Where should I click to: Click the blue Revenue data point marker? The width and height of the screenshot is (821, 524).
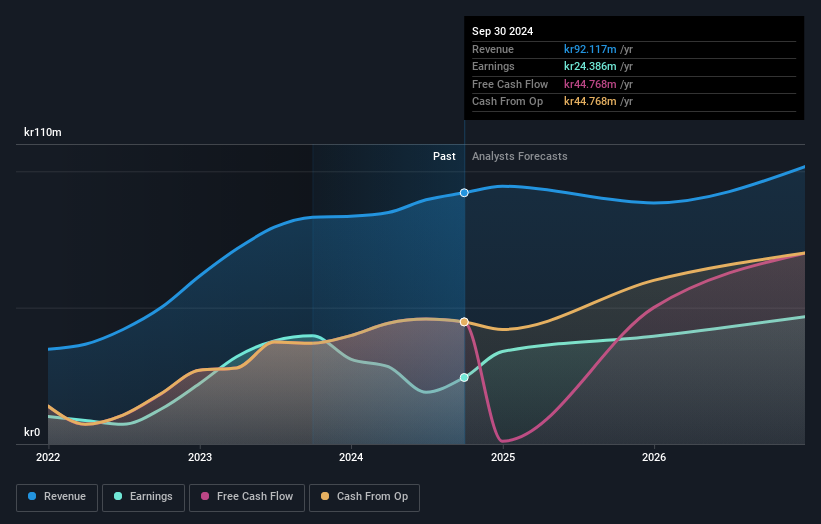464,193
